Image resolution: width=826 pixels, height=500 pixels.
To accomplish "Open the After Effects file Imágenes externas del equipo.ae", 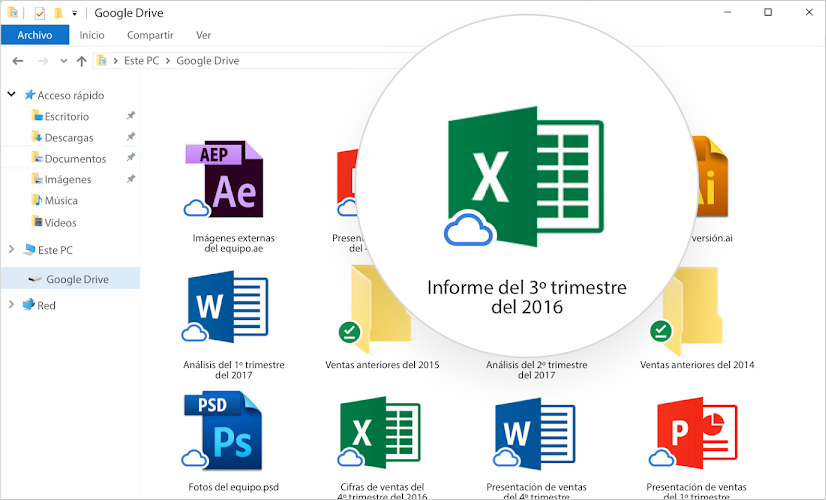I will pos(224,179).
